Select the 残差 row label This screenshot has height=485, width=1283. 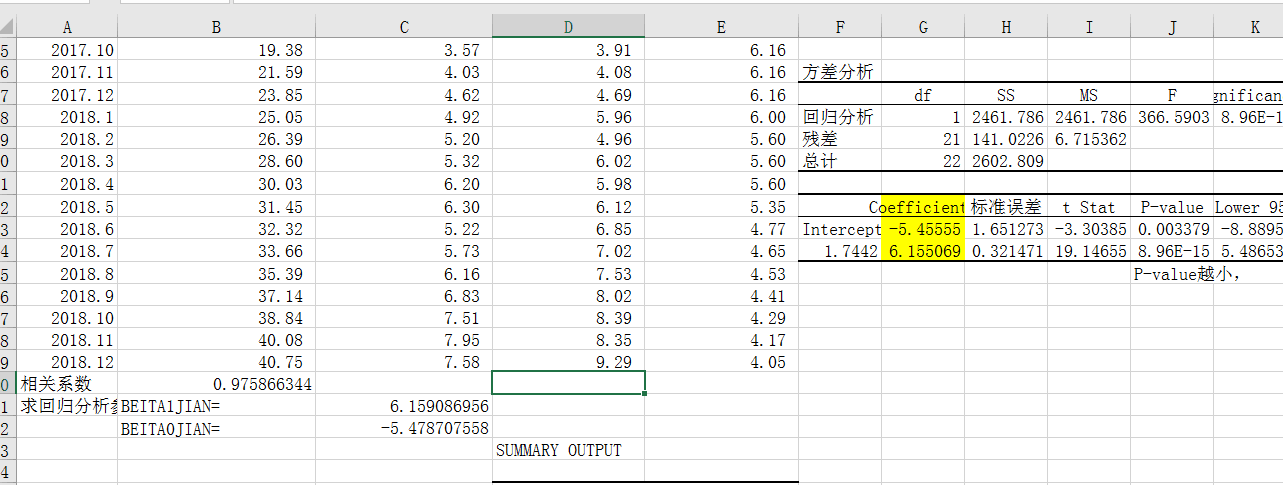[840, 139]
